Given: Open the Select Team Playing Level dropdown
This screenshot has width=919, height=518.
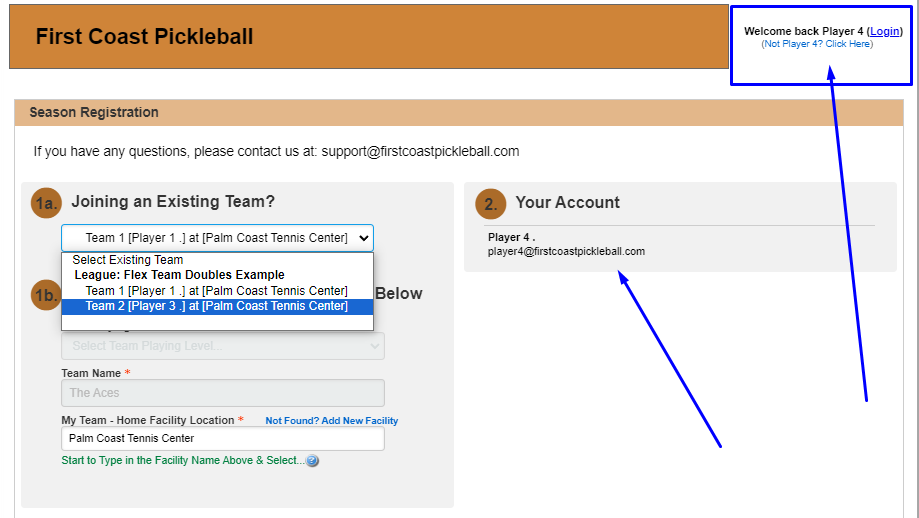Looking at the screenshot, I should [x=222, y=346].
